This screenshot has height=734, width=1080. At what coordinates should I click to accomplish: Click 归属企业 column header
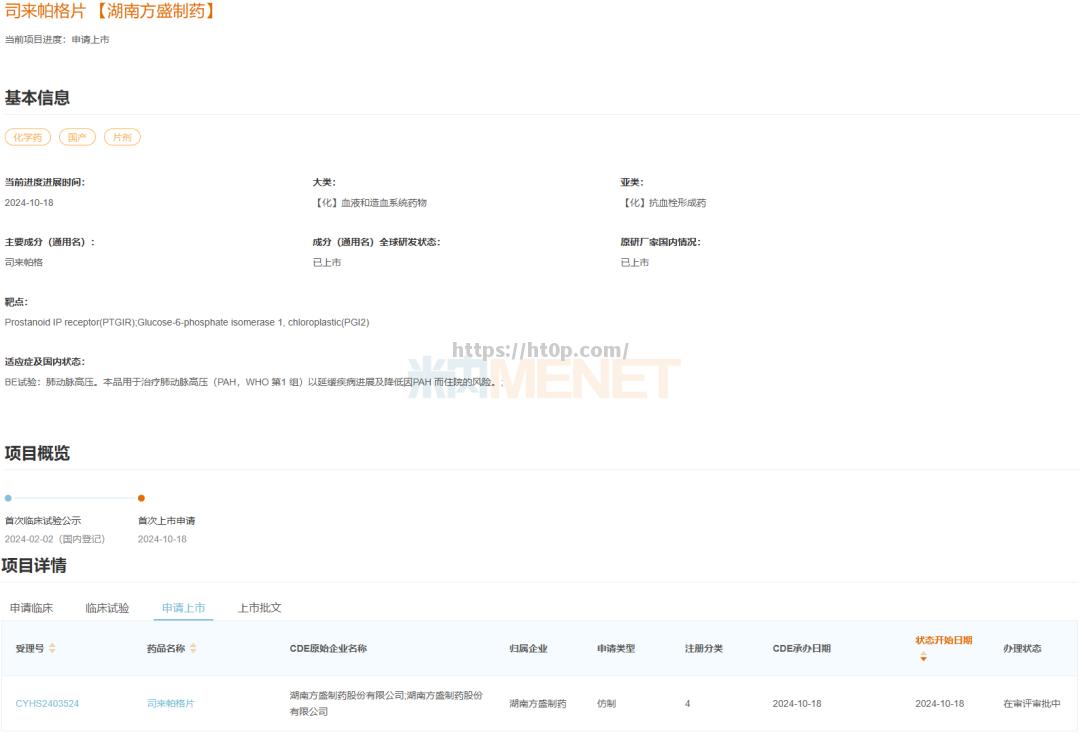coord(528,649)
